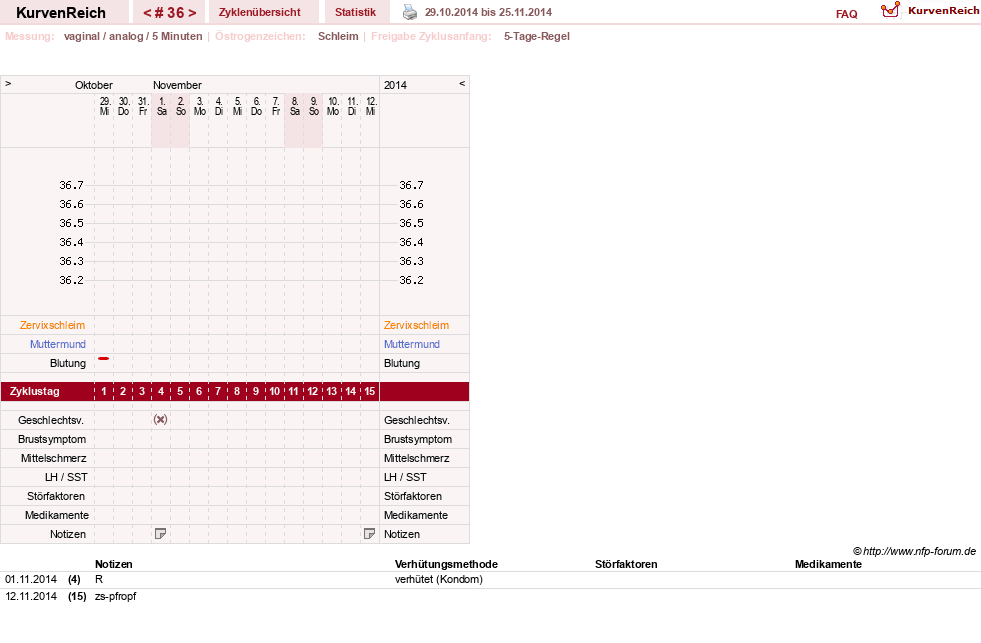This screenshot has height=643, width=981.
Task: Select cycle day 4 in Zyklustag row
Action: (x=161, y=391)
